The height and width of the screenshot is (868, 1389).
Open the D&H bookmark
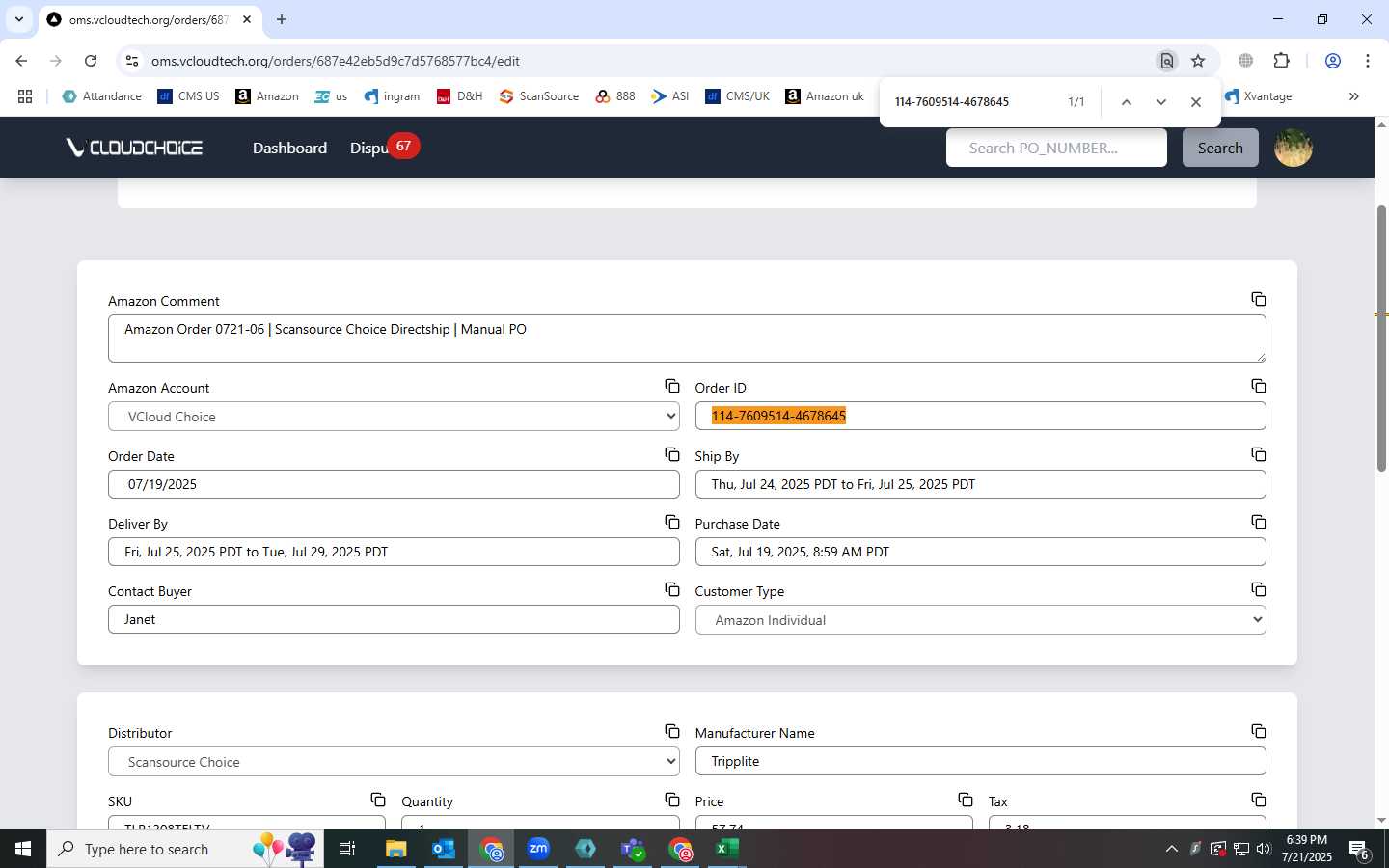point(459,96)
